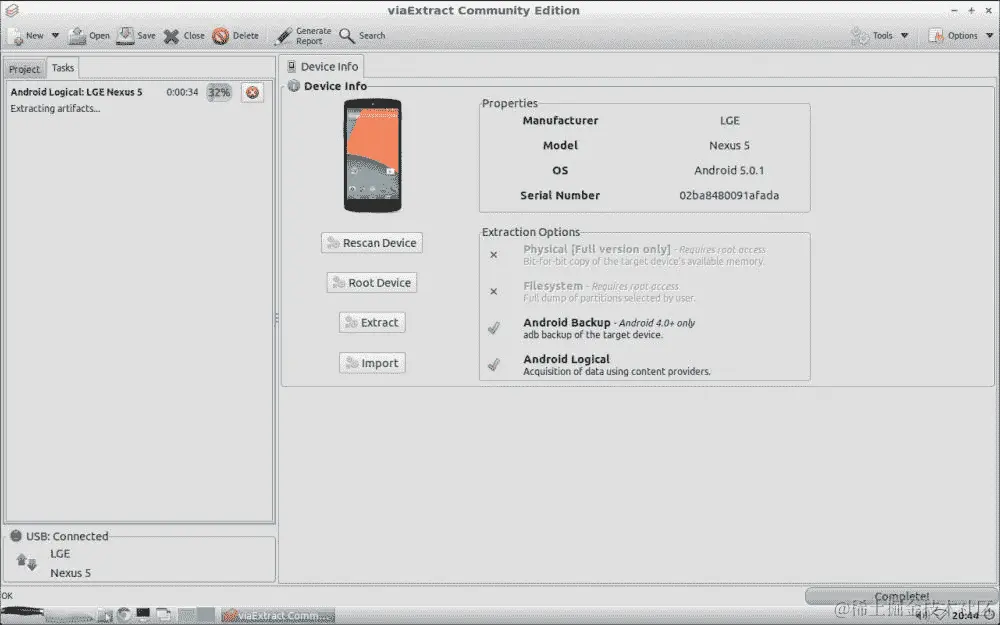The width and height of the screenshot is (1000, 625).
Task: Click the X mark beside Physical extraction
Action: click(494, 254)
